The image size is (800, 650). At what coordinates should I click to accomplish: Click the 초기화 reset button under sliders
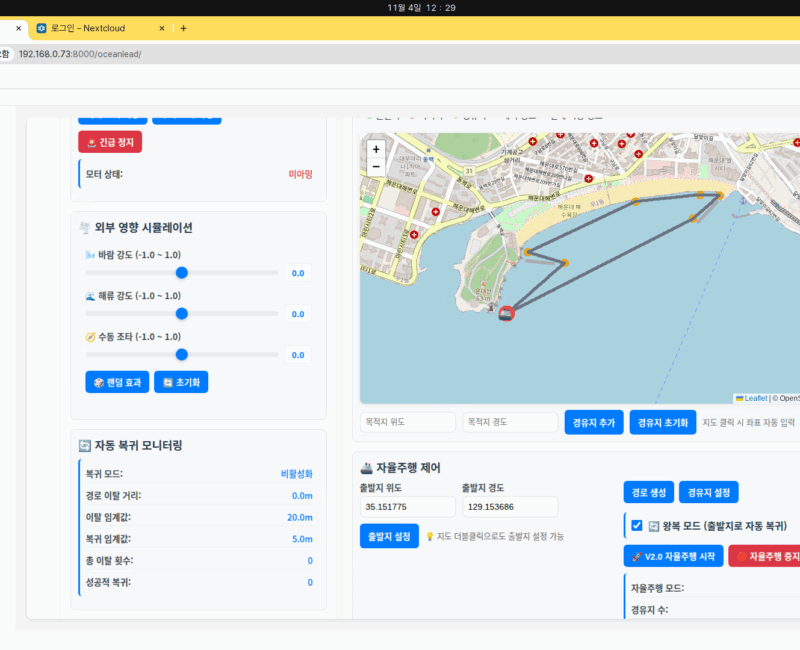tap(181, 381)
